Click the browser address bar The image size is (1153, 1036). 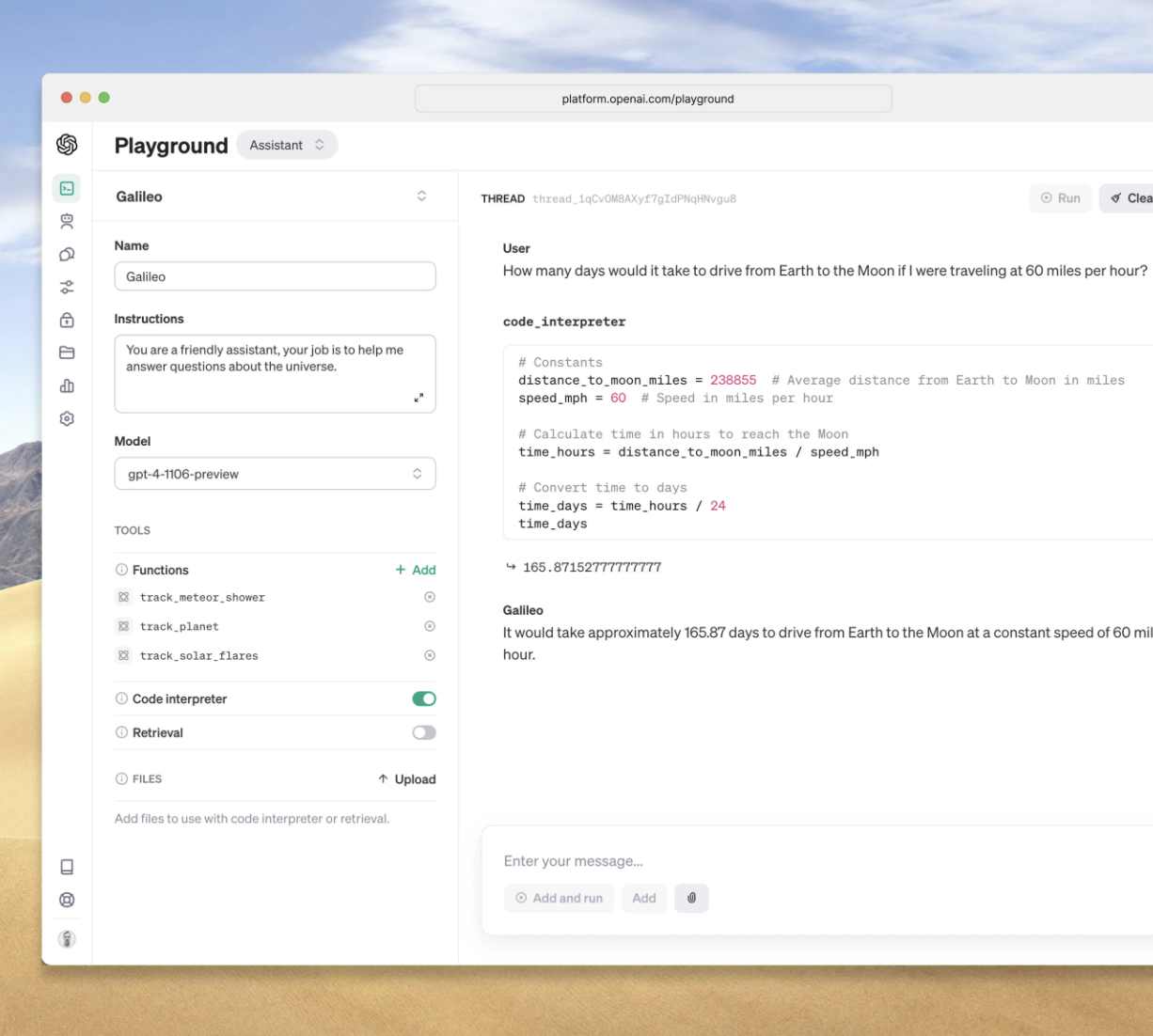click(653, 99)
